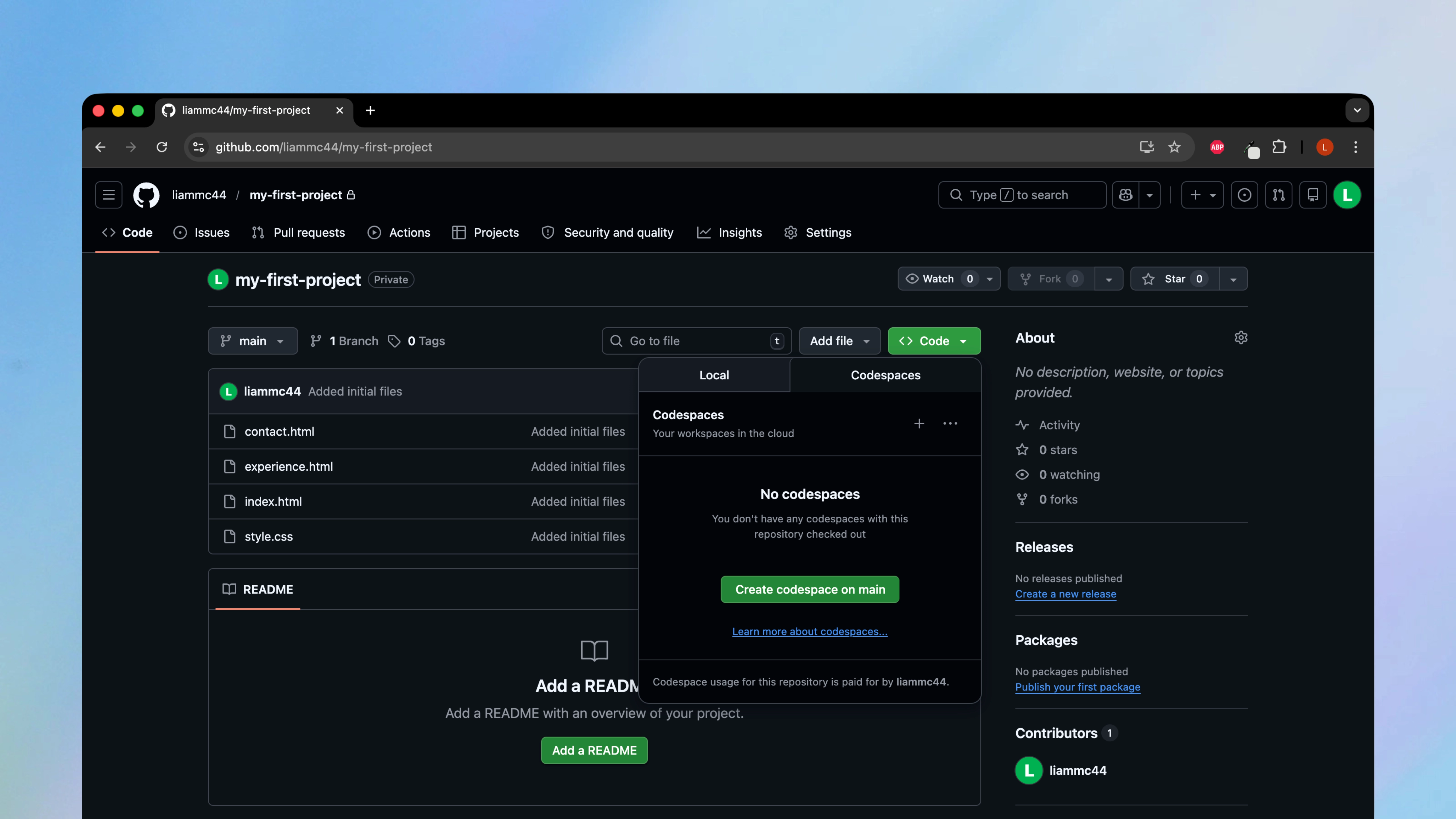Open the issues inbox icon in header
This screenshot has height=819, width=1456.
pos(1244,195)
